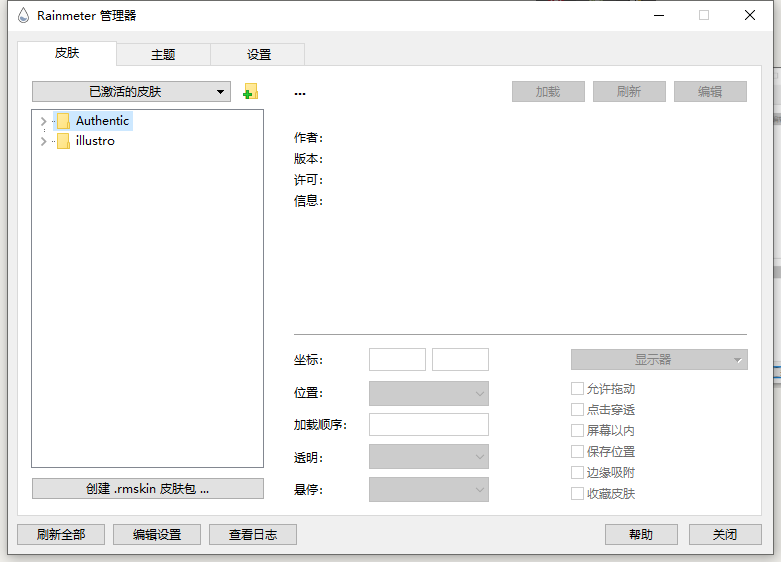Select the illustro tree item

pyautogui.click(x=95, y=141)
